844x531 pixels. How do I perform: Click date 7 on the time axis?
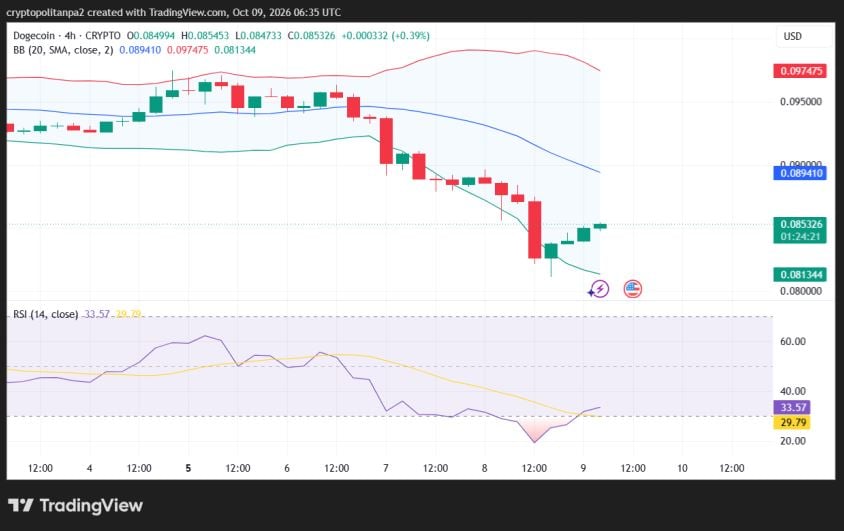385,468
